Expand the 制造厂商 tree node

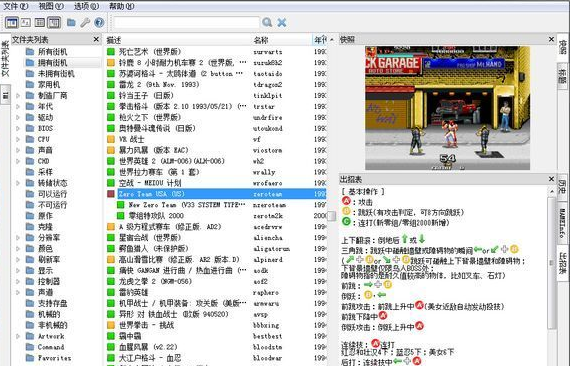[18, 96]
